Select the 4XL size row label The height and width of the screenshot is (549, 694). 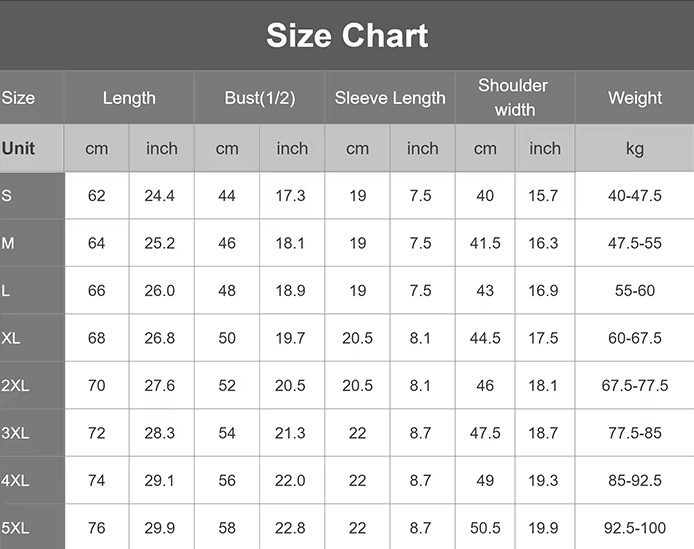pos(15,481)
